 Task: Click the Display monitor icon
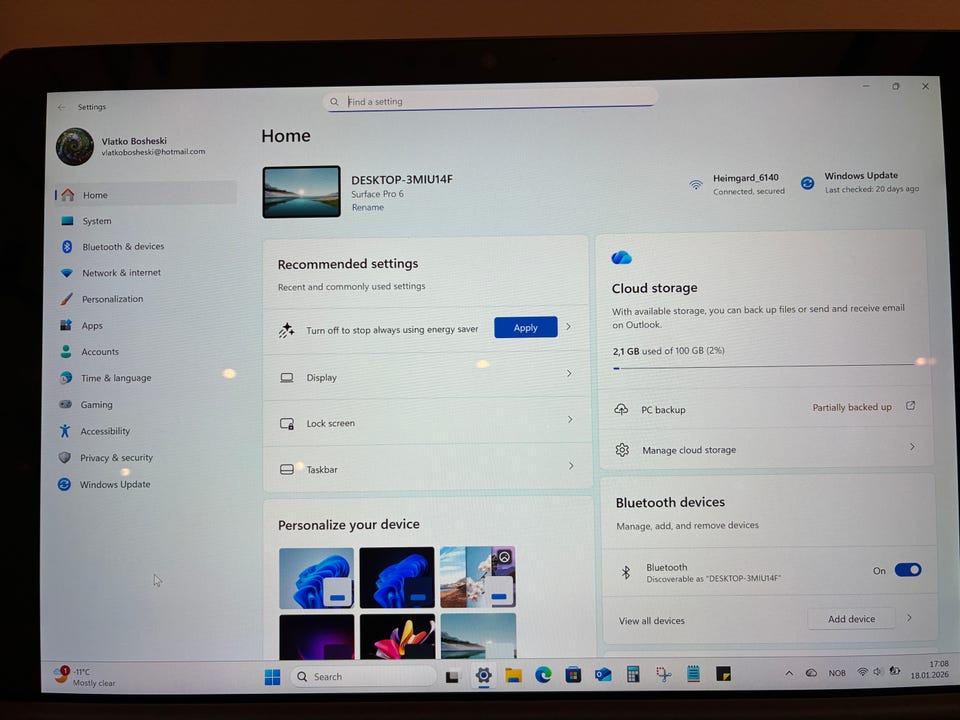point(287,378)
